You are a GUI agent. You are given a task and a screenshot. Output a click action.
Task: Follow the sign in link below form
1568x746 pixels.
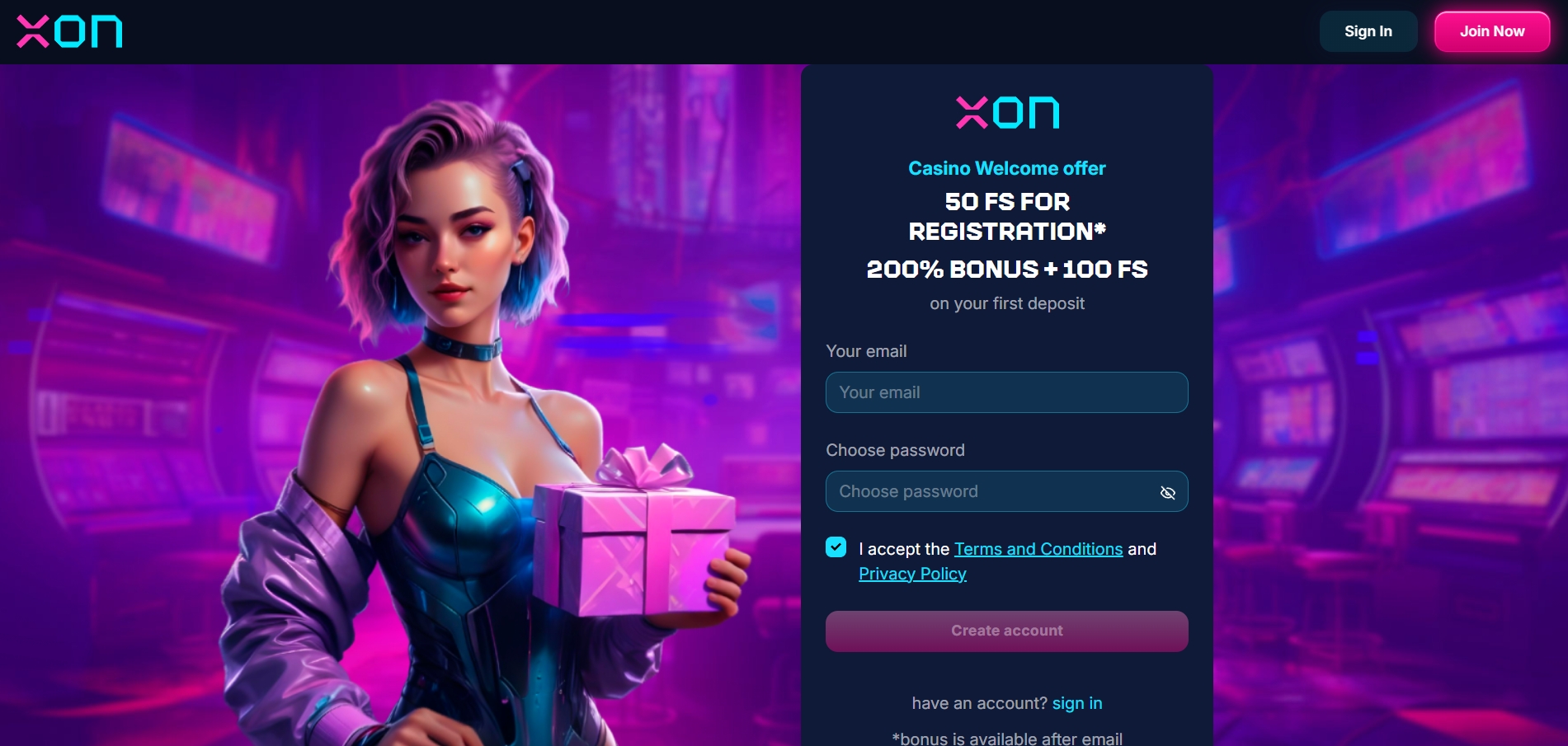point(1077,703)
